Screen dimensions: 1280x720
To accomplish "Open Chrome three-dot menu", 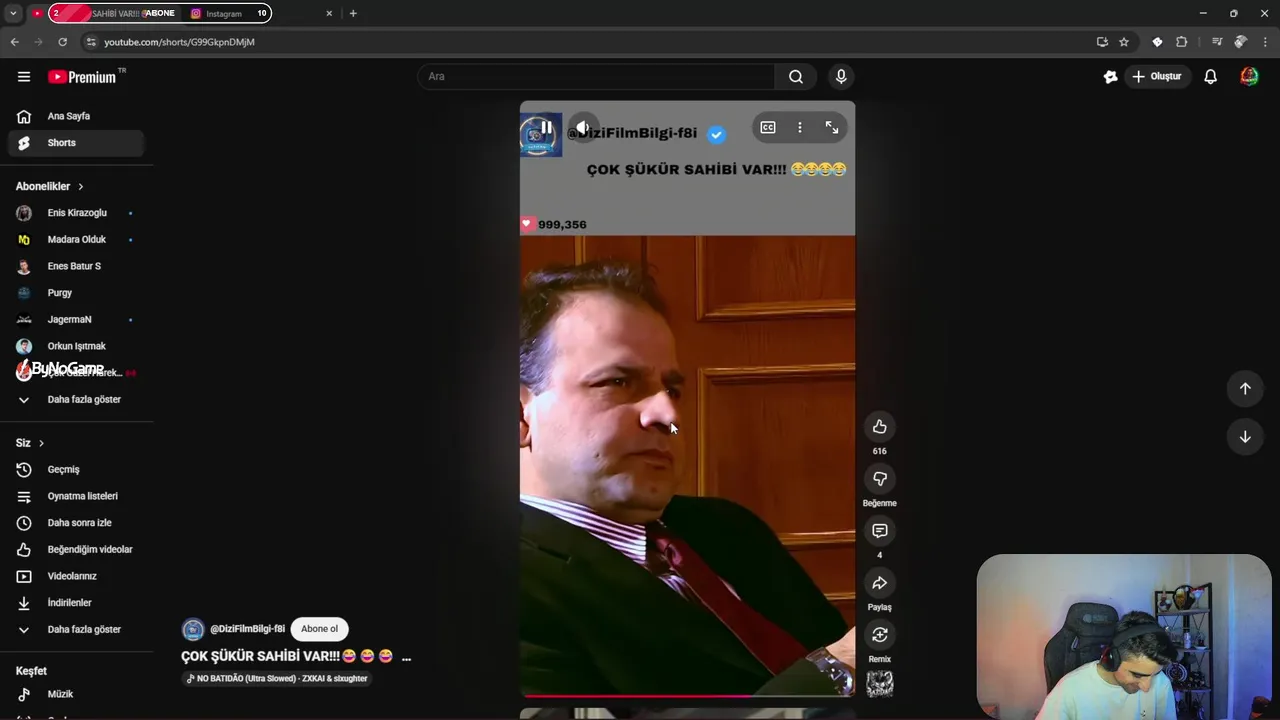I will (x=1266, y=42).
